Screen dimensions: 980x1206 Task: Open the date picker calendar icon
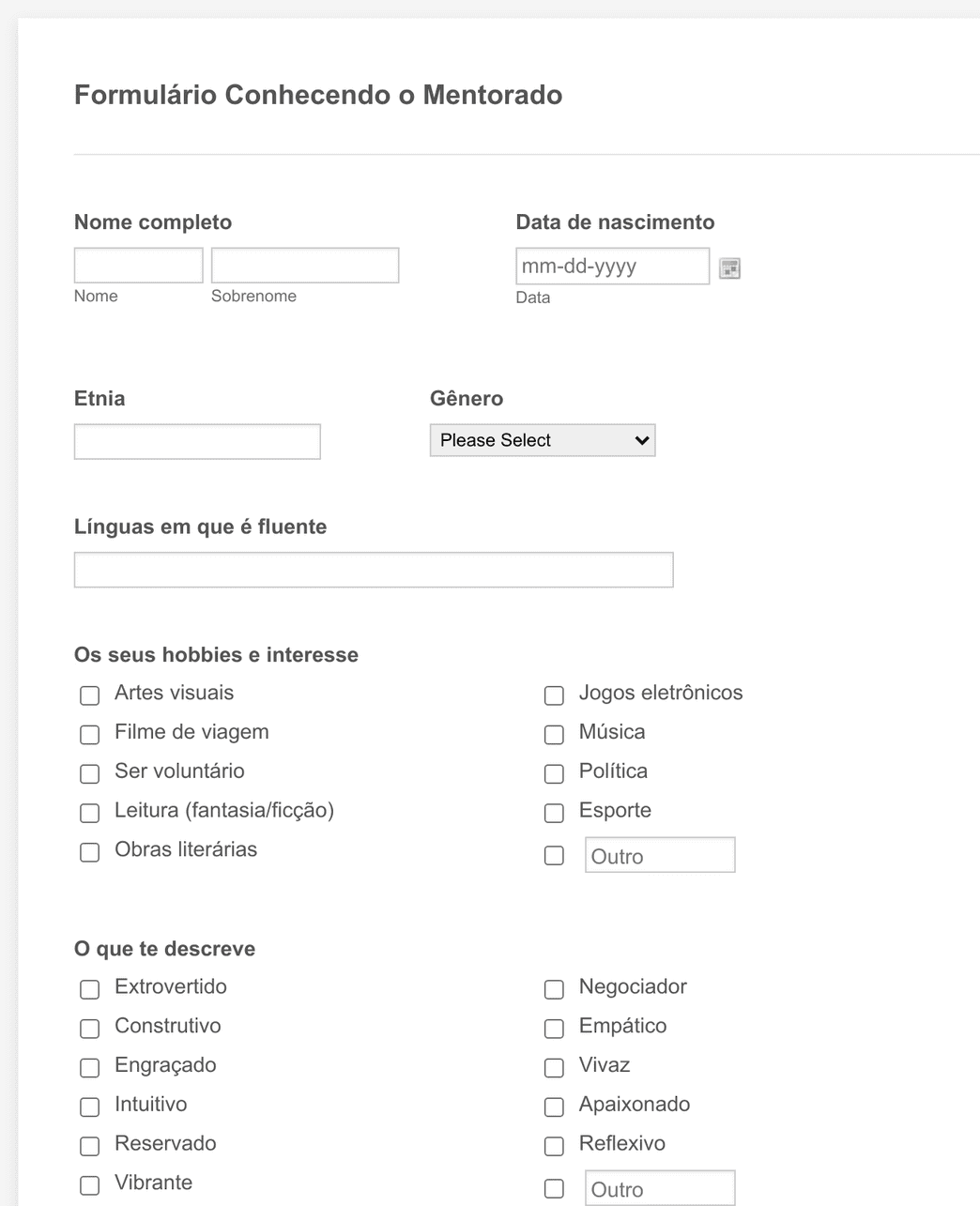[730, 267]
